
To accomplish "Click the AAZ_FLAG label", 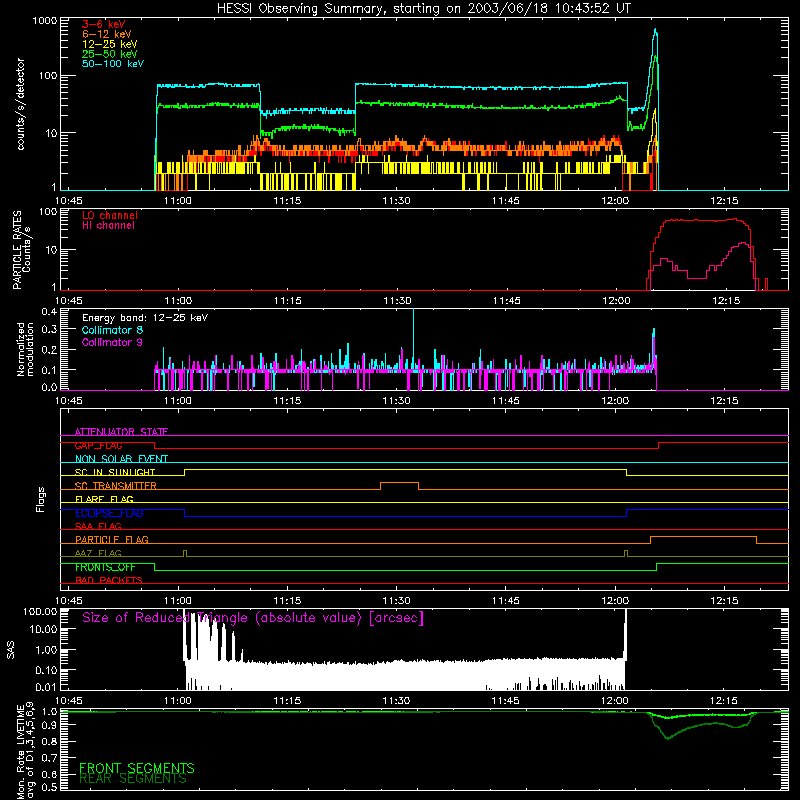I will [x=98, y=553].
